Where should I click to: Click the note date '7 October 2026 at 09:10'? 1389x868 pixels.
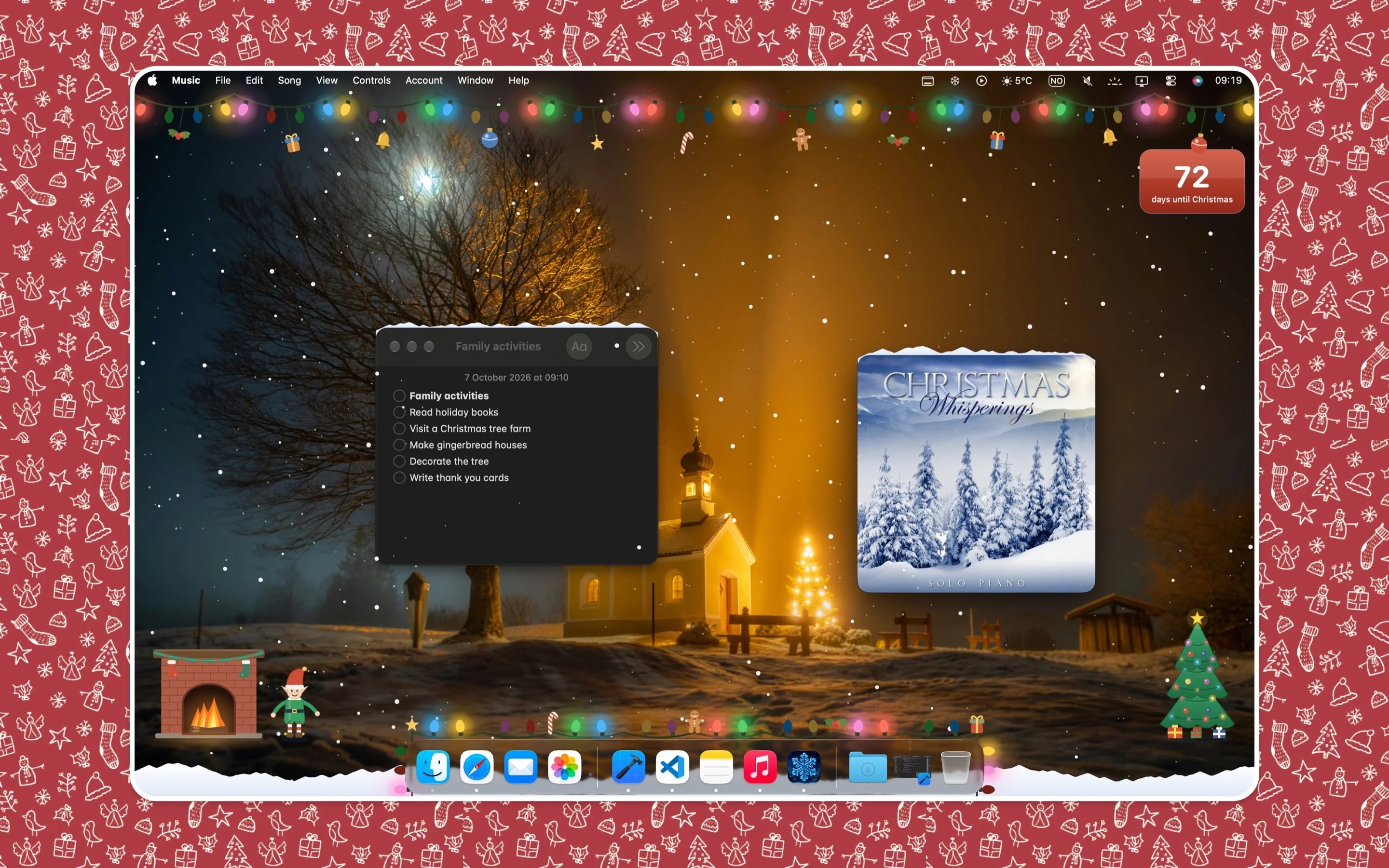(x=516, y=377)
